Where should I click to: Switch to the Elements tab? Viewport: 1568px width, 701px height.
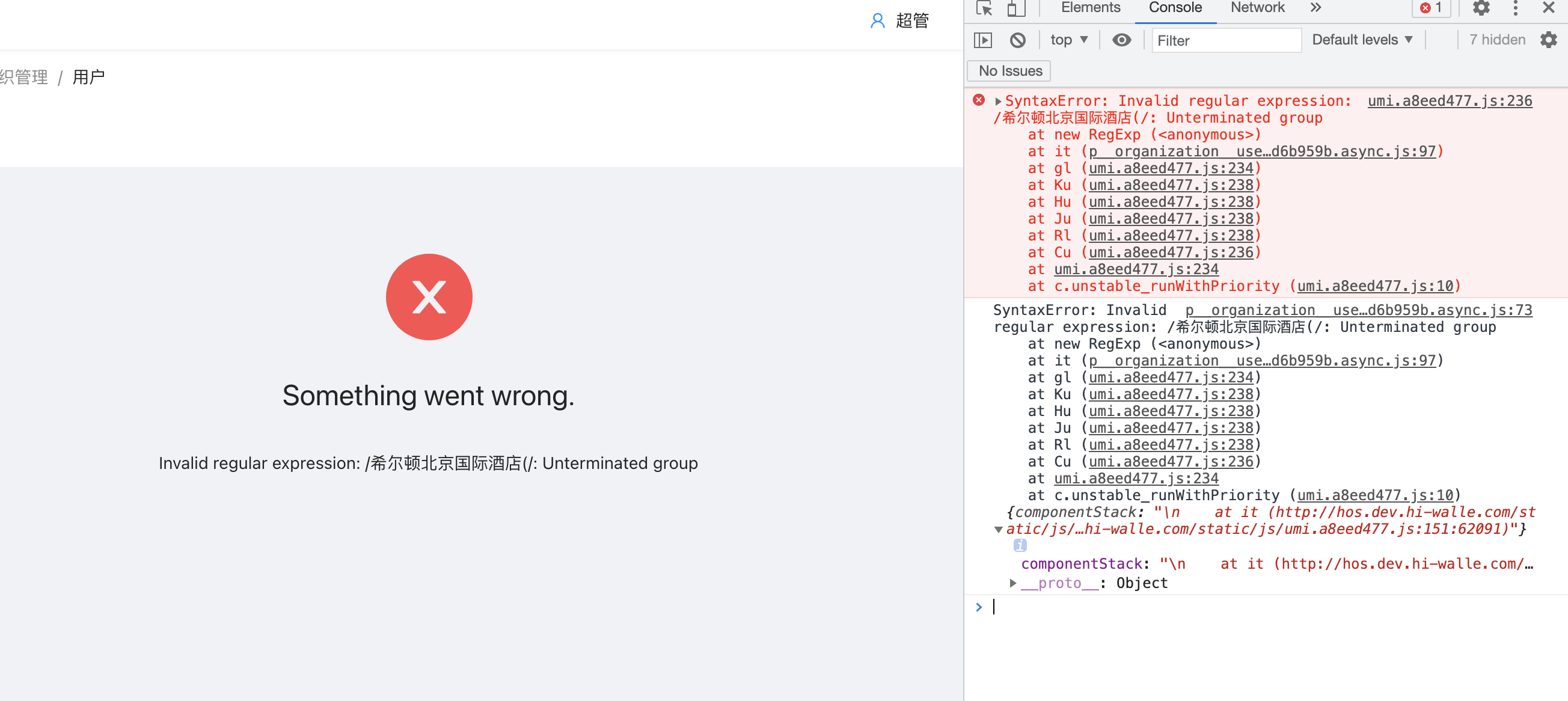(1090, 8)
